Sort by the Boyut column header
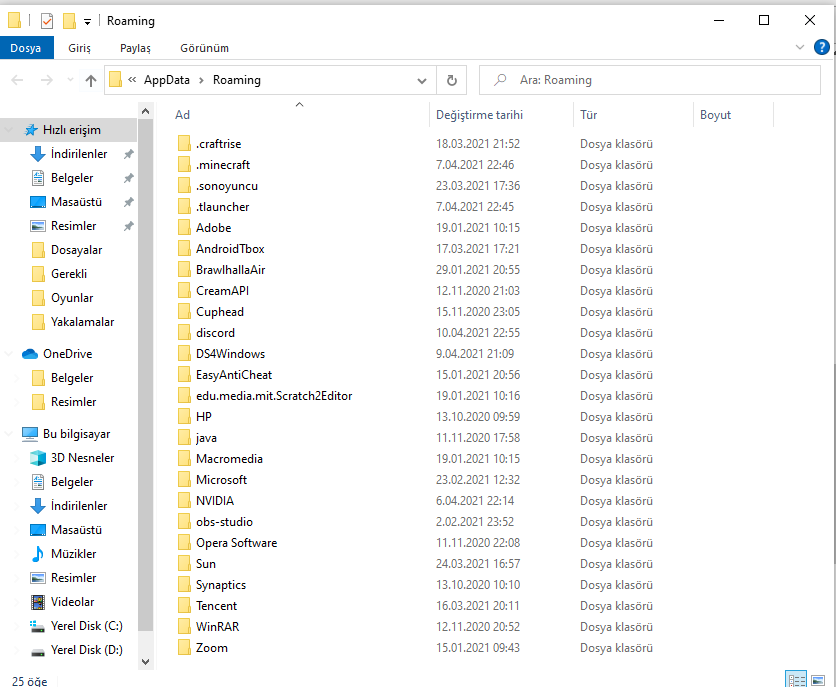 click(715, 115)
